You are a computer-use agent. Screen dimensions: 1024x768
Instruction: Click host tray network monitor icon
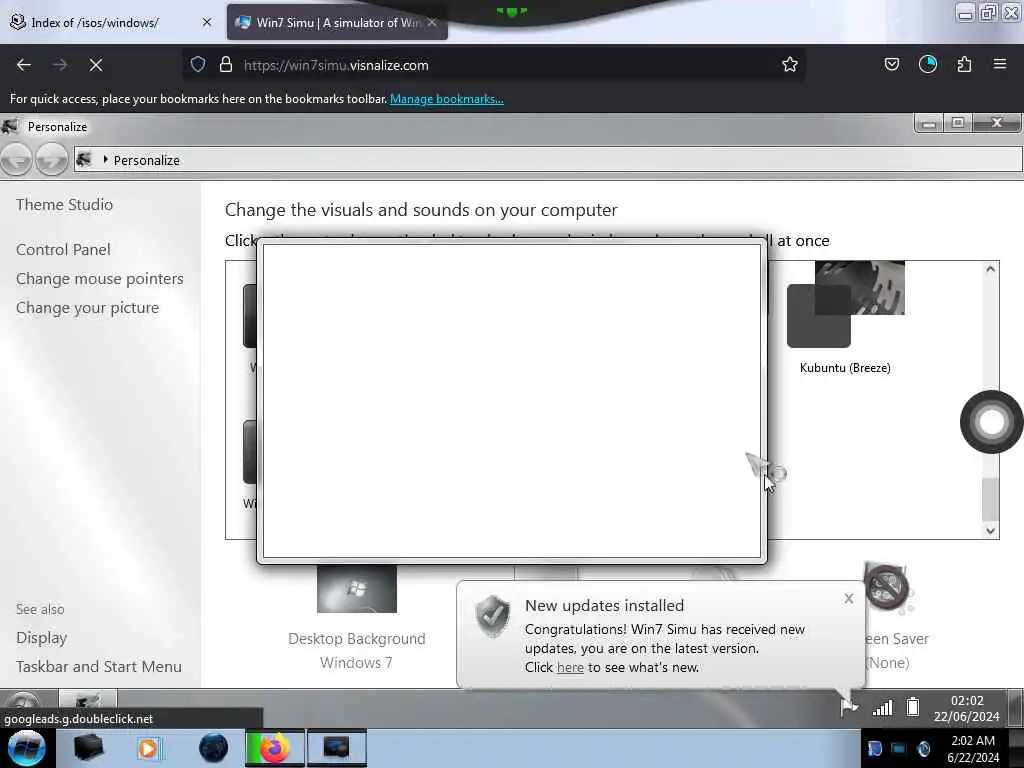[x=899, y=748]
